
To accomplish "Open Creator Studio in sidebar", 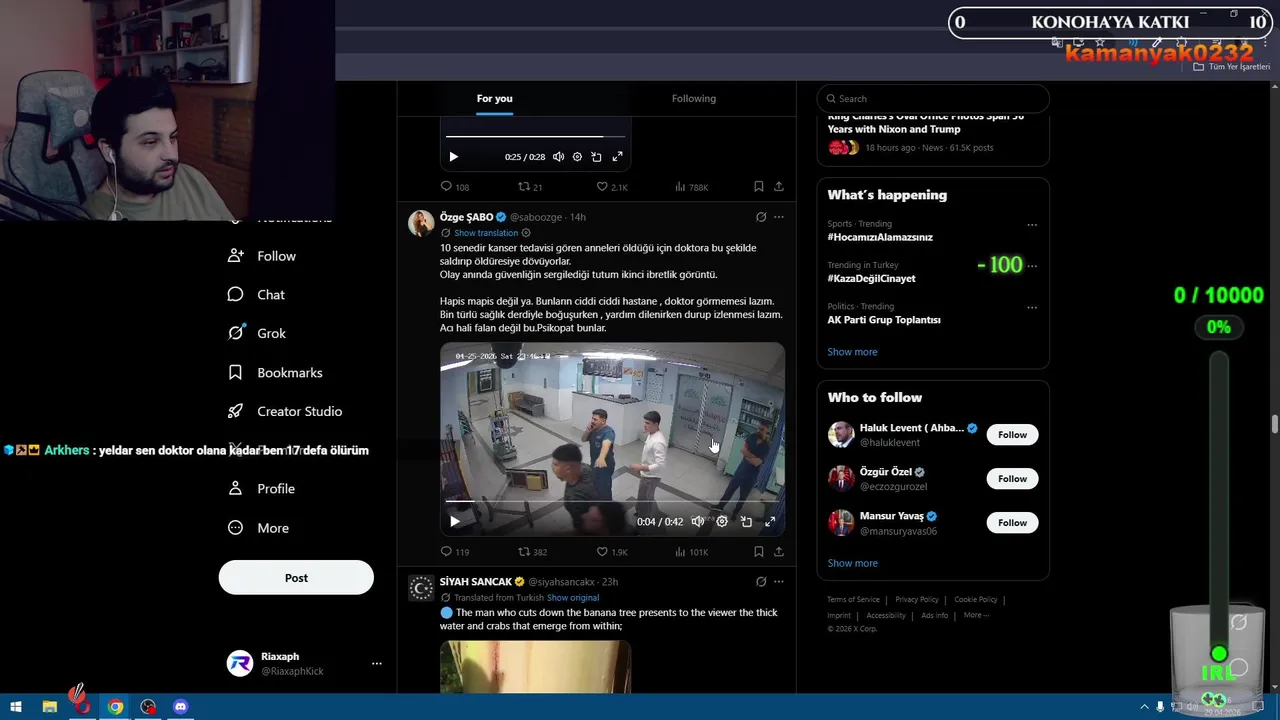I will (x=285, y=411).
